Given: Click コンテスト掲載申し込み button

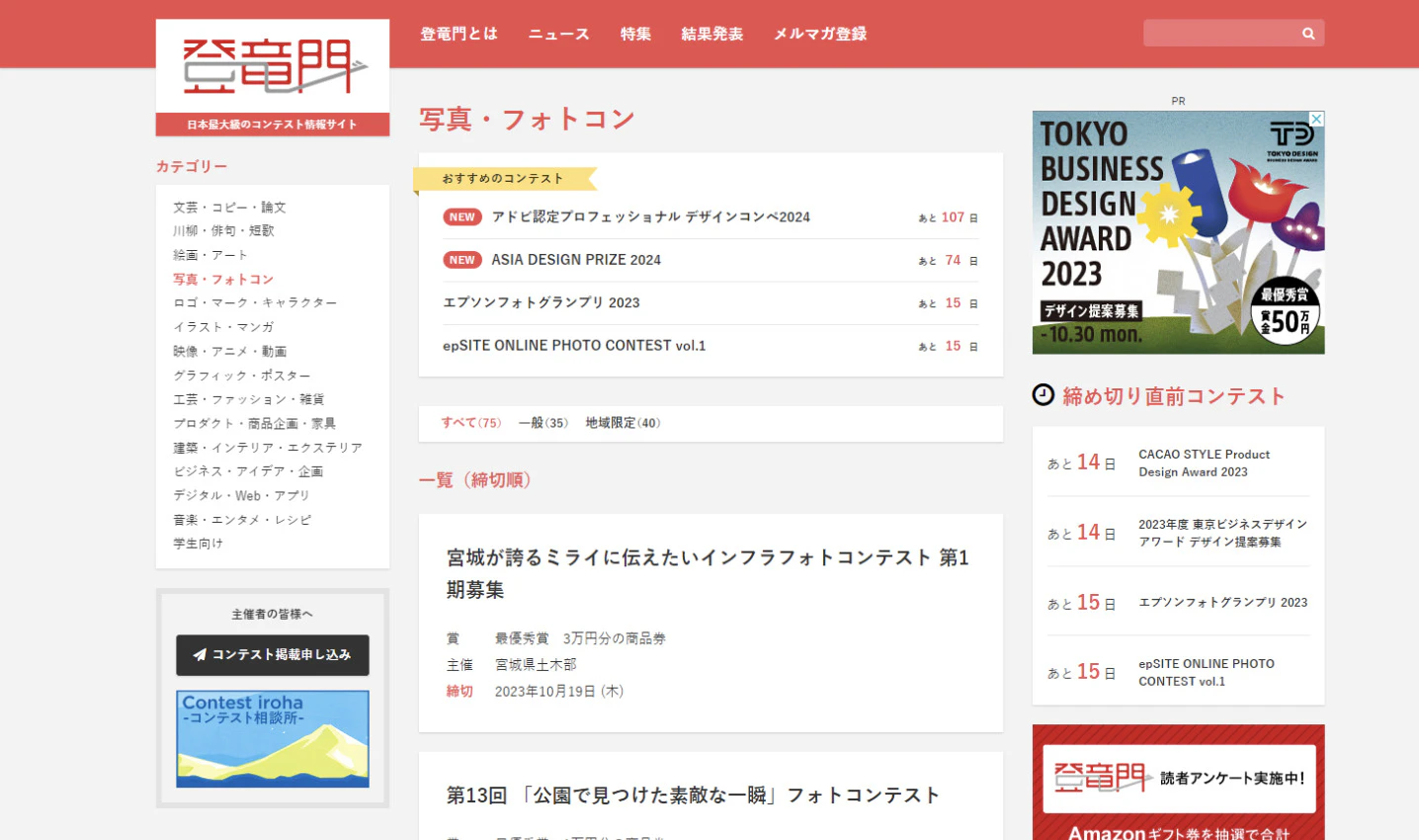Looking at the screenshot, I should pos(273,655).
